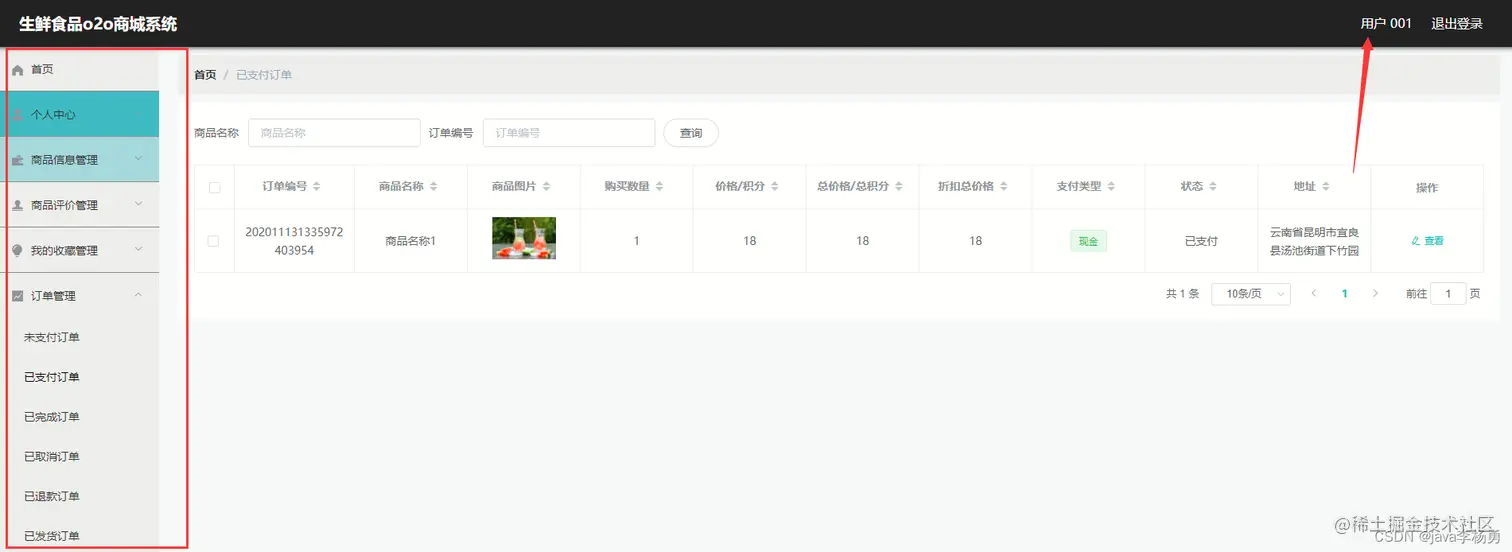Screen dimensions: 1512x552
Task: Click the 前往 page jump input
Action: [1448, 293]
